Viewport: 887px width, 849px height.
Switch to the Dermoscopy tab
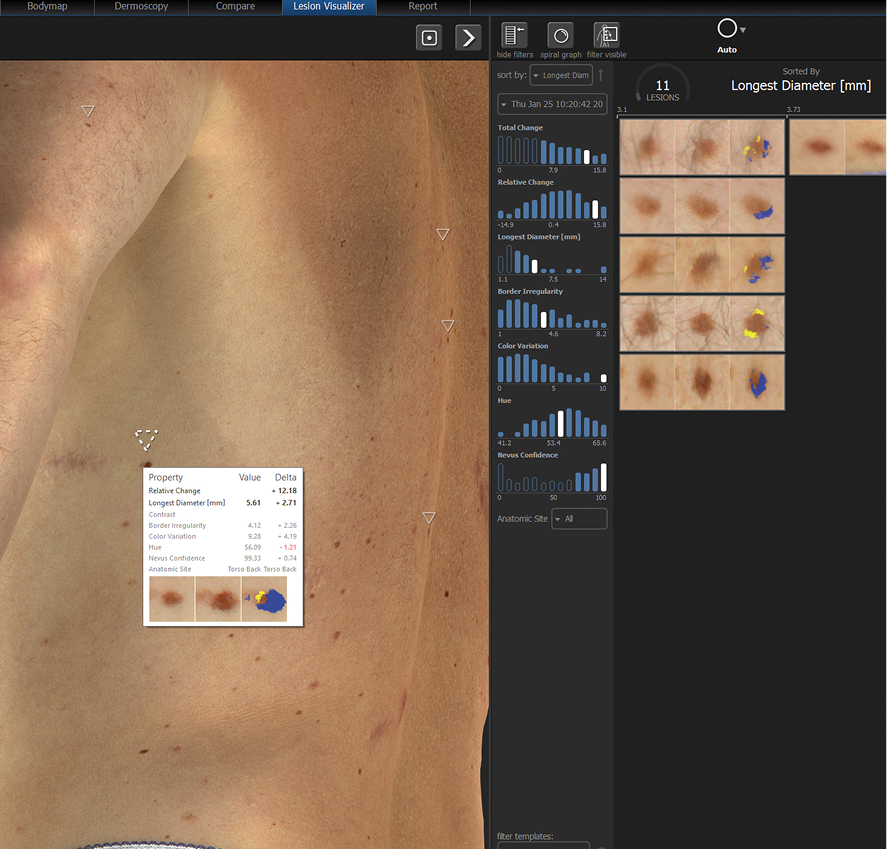point(141,7)
